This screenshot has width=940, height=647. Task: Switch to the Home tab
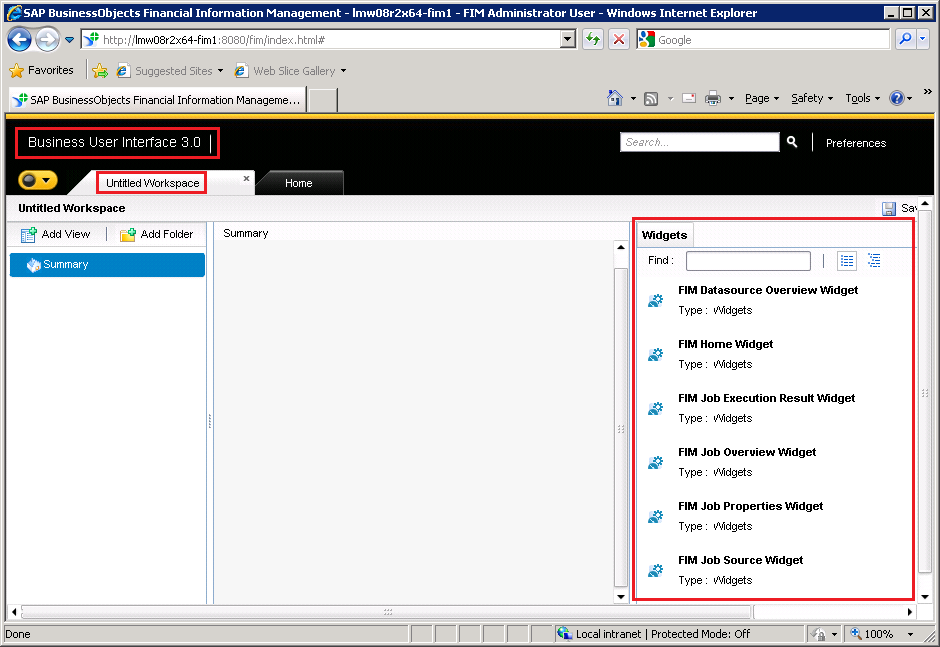pos(299,183)
